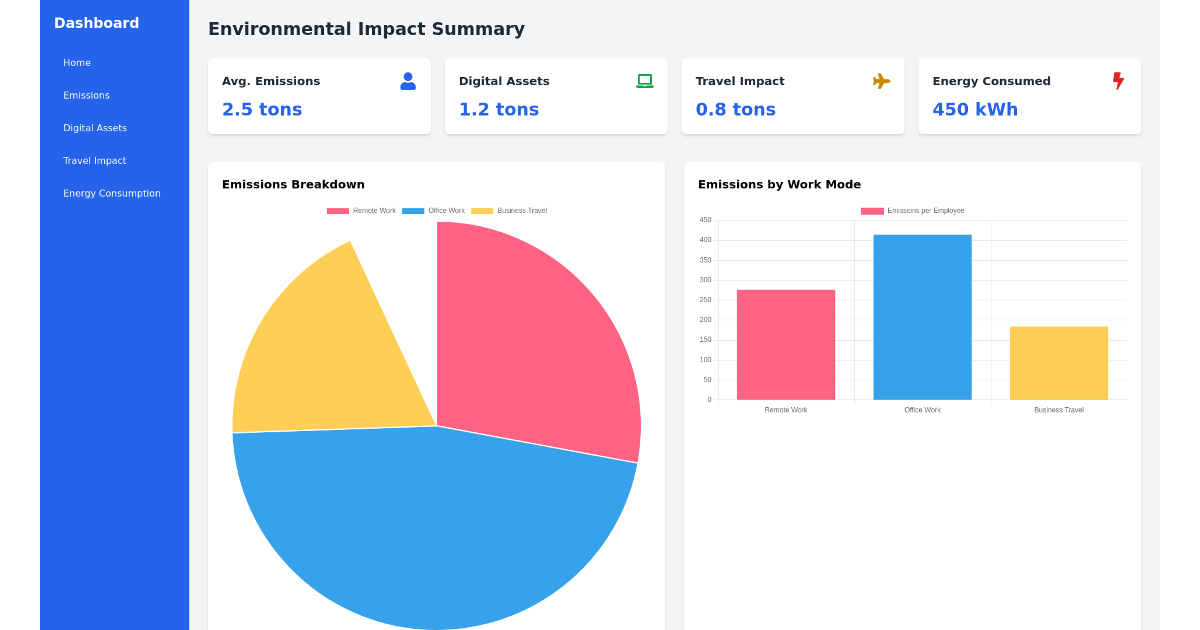Click the yellow legend swatch for Business Travel
Screen dimensions: 1200x630
(x=481, y=210)
